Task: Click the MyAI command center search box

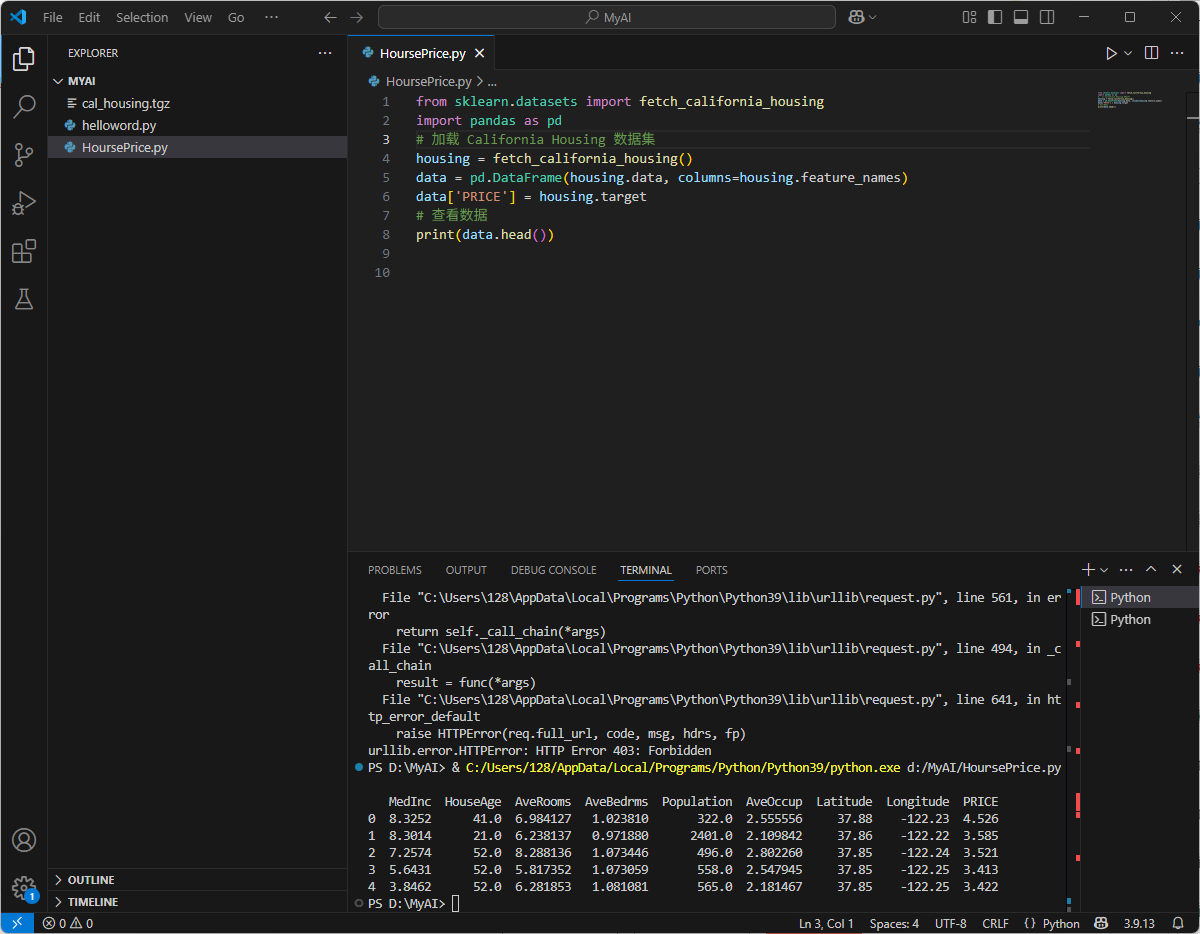Action: [606, 17]
